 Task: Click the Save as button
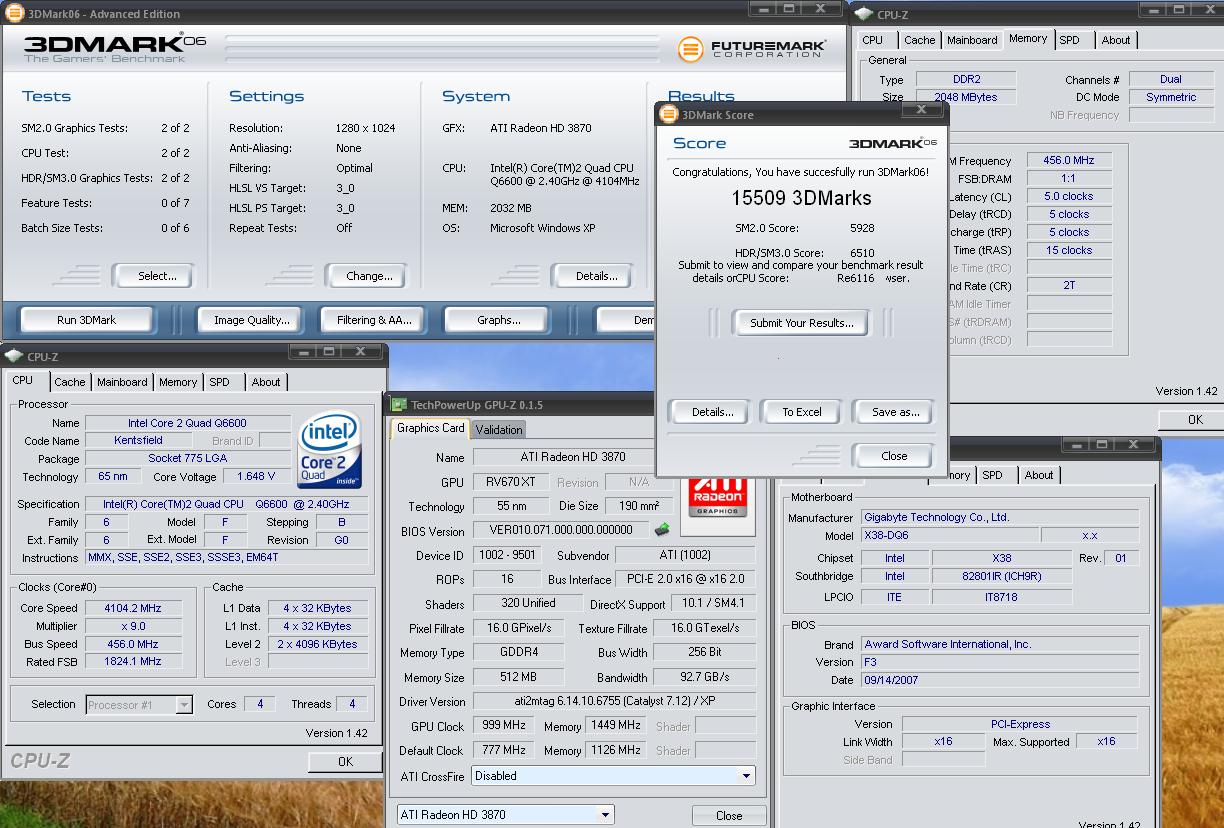pos(895,412)
